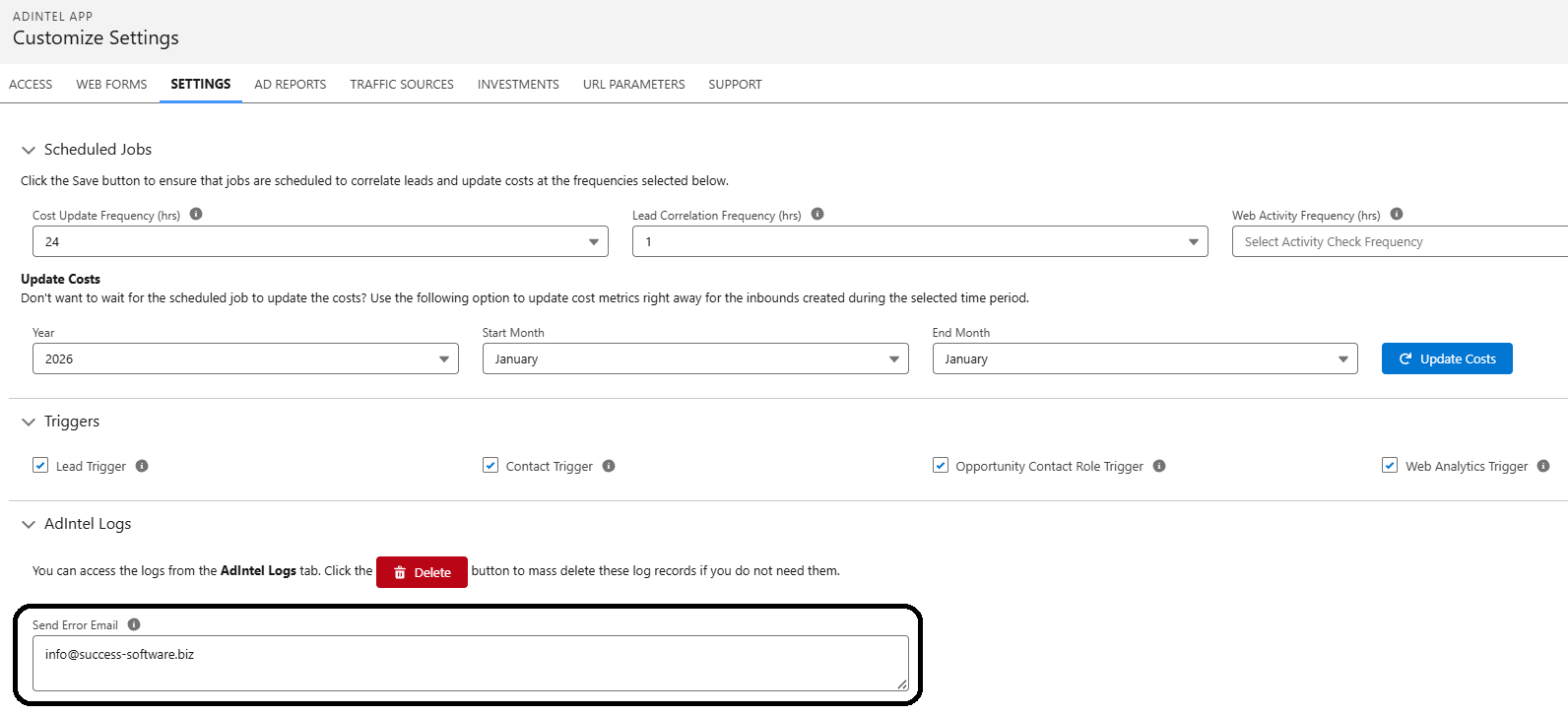The image size is (1568, 715).
Task: Select the Settings tab
Action: tap(201, 84)
